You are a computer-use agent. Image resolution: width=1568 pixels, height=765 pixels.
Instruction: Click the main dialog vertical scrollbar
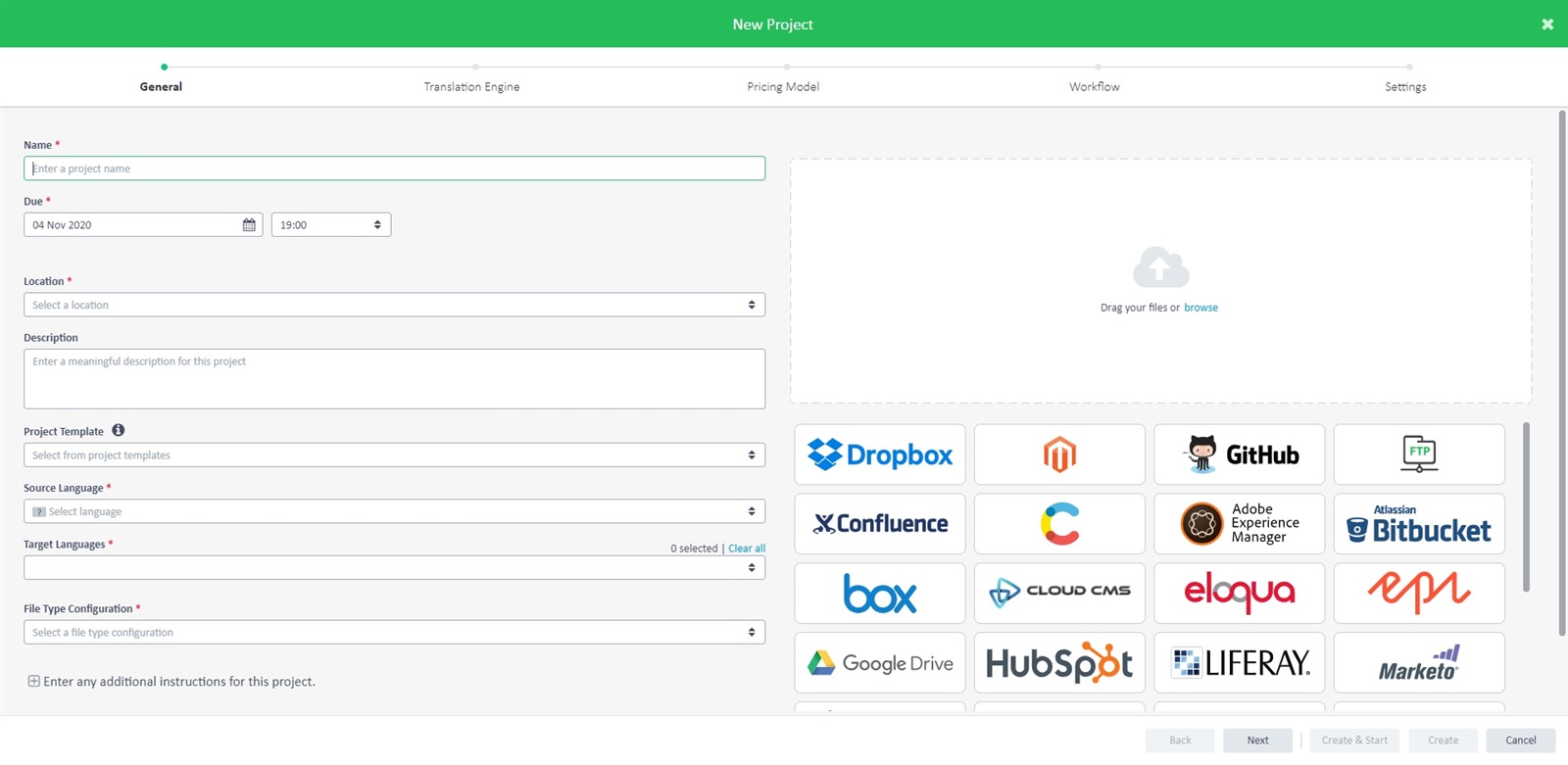[1562, 372]
